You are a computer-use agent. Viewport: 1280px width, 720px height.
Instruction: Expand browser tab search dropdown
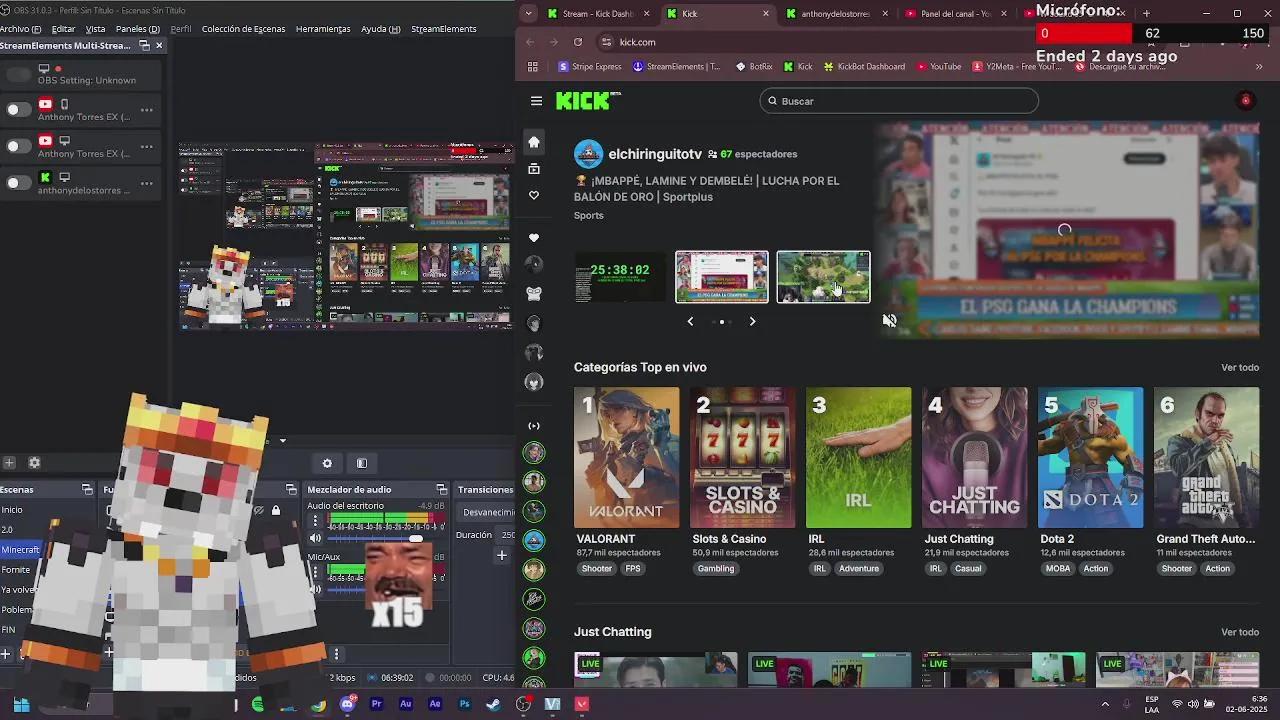point(528,14)
